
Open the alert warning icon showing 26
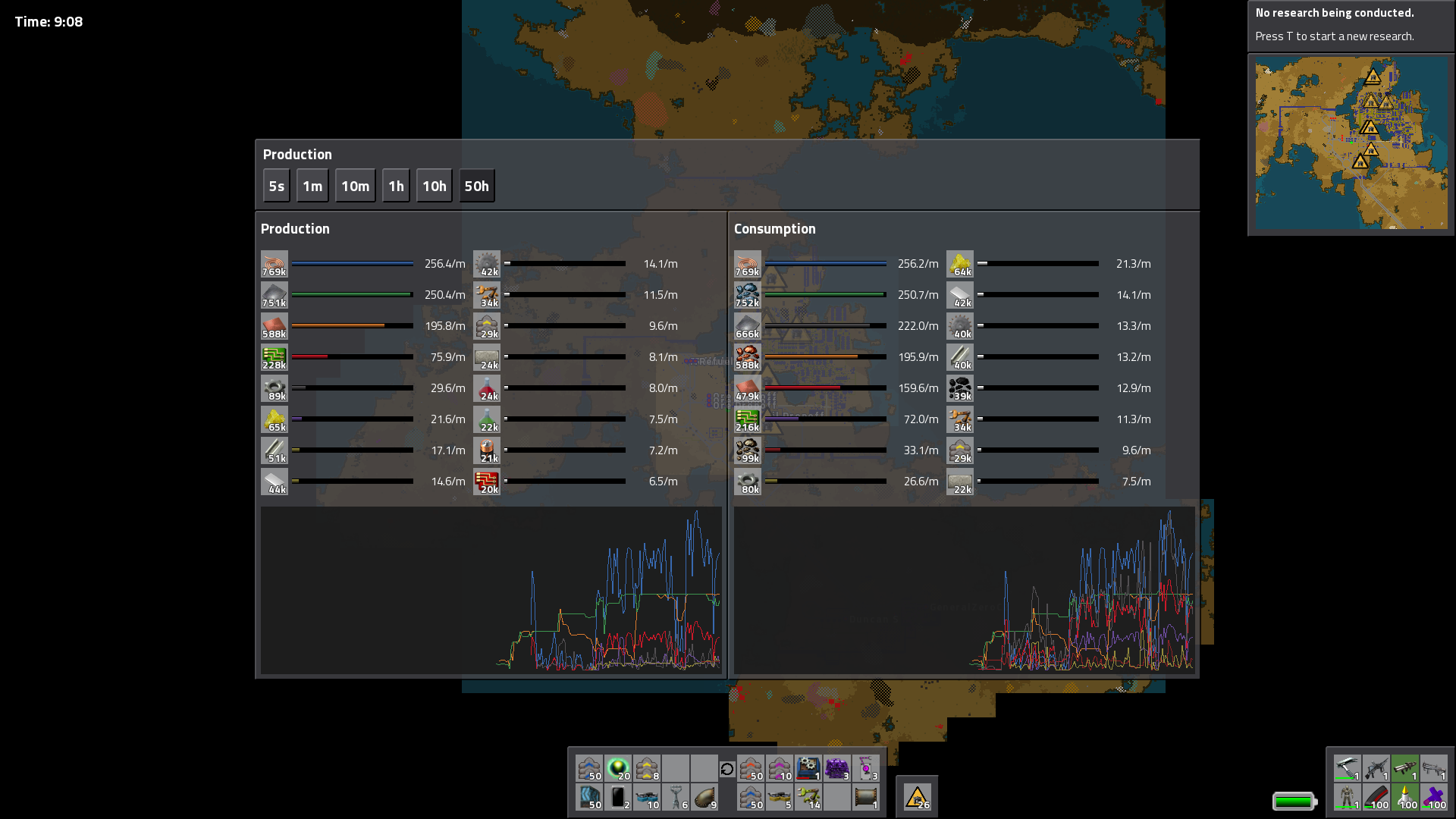click(917, 797)
